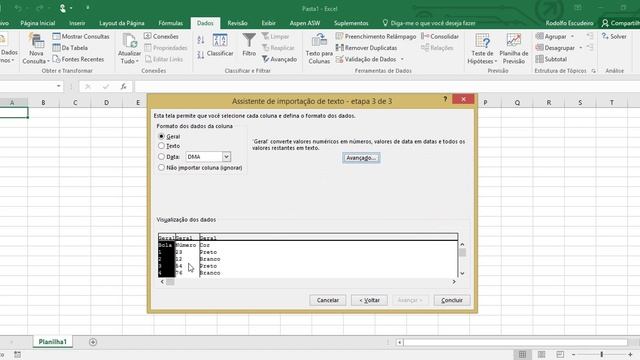Select the Cor preview column
The width and height of the screenshot is (640, 360).
[x=329, y=256]
